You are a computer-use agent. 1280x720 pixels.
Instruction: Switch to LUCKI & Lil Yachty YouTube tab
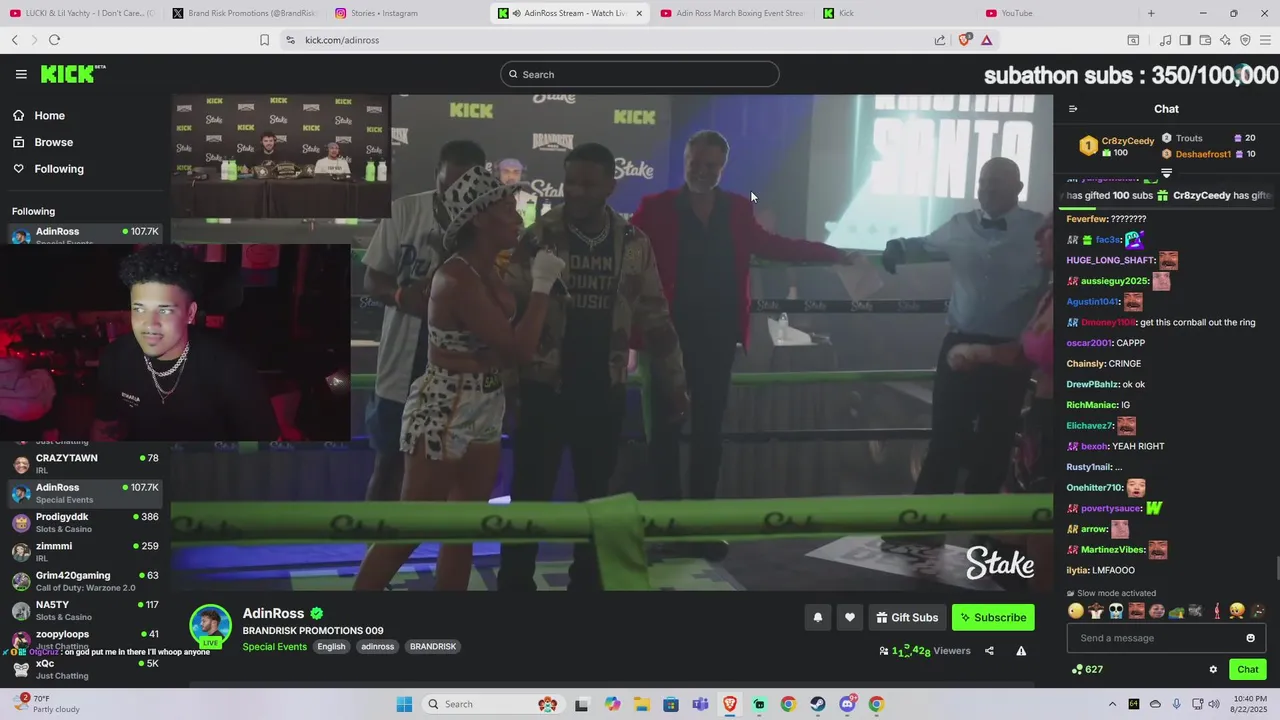(x=82, y=13)
